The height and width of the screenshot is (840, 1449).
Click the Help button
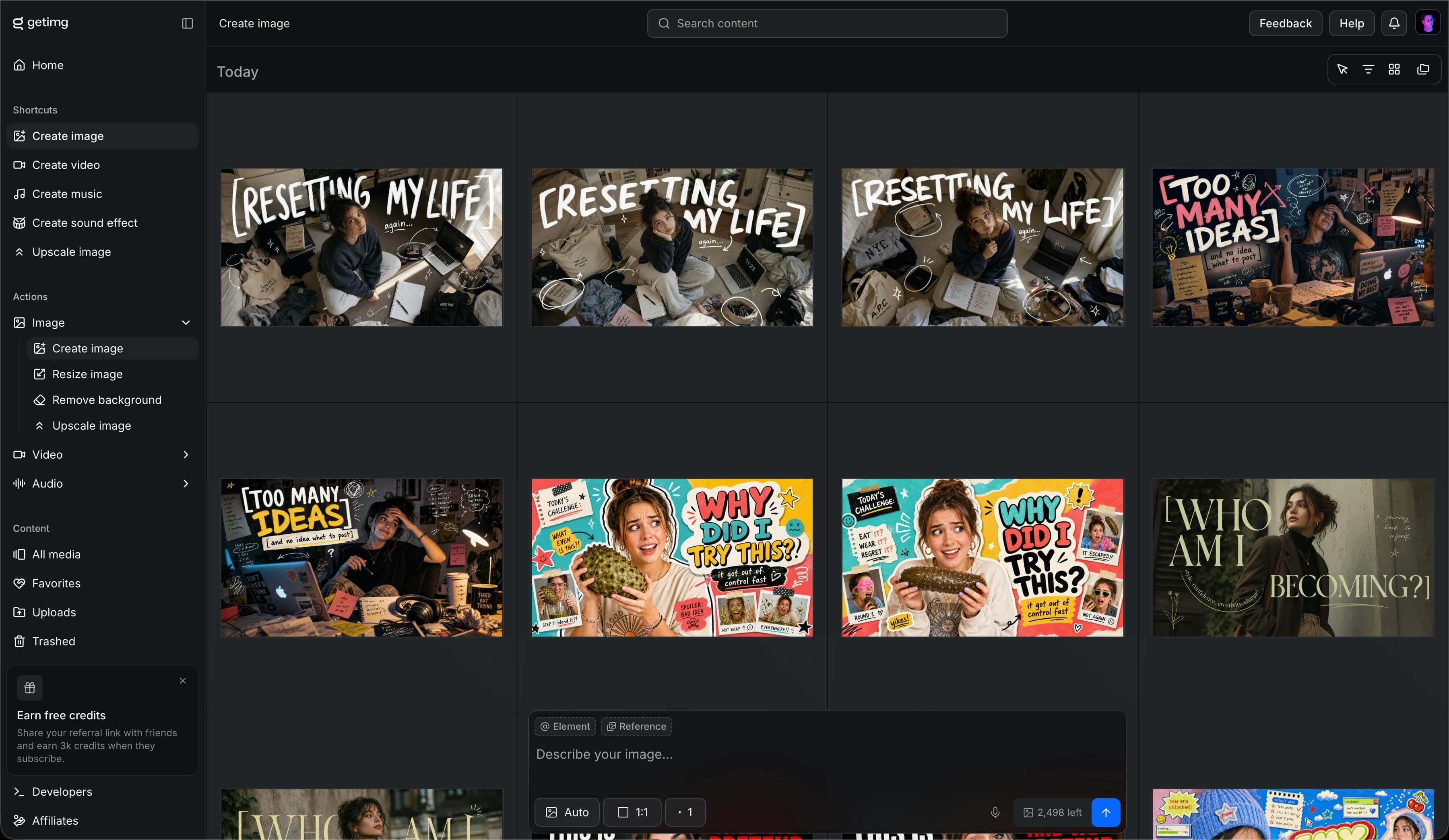[x=1351, y=24]
